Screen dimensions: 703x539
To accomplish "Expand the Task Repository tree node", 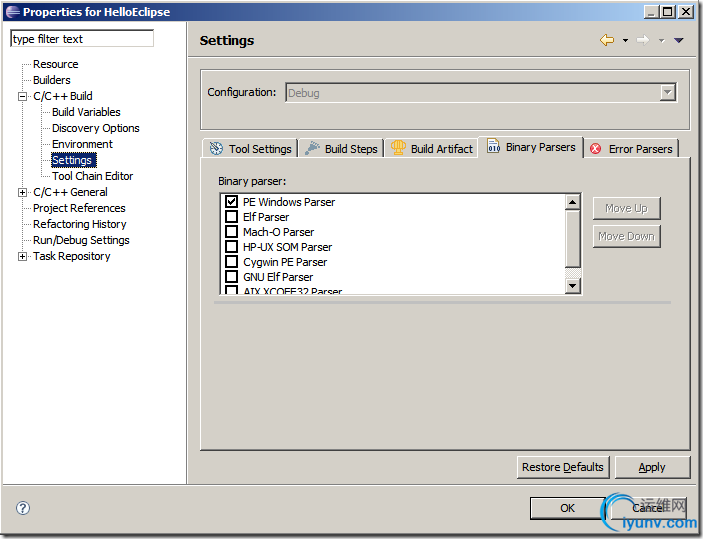I will [23, 256].
